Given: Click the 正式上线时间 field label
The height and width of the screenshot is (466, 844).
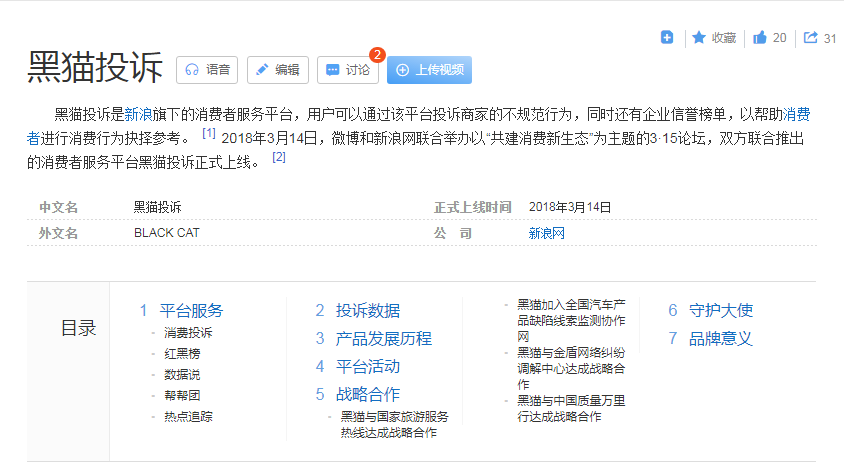Looking at the screenshot, I should (473, 207).
